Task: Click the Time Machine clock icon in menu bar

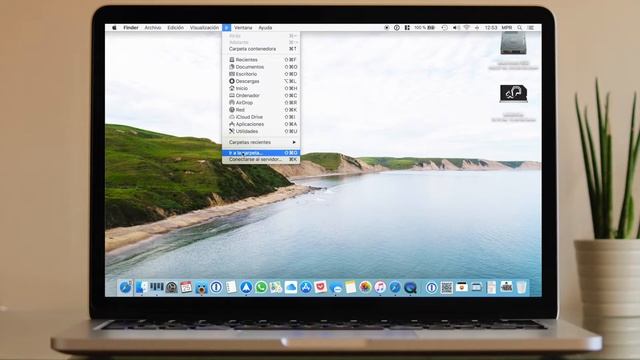Action: coord(444,28)
